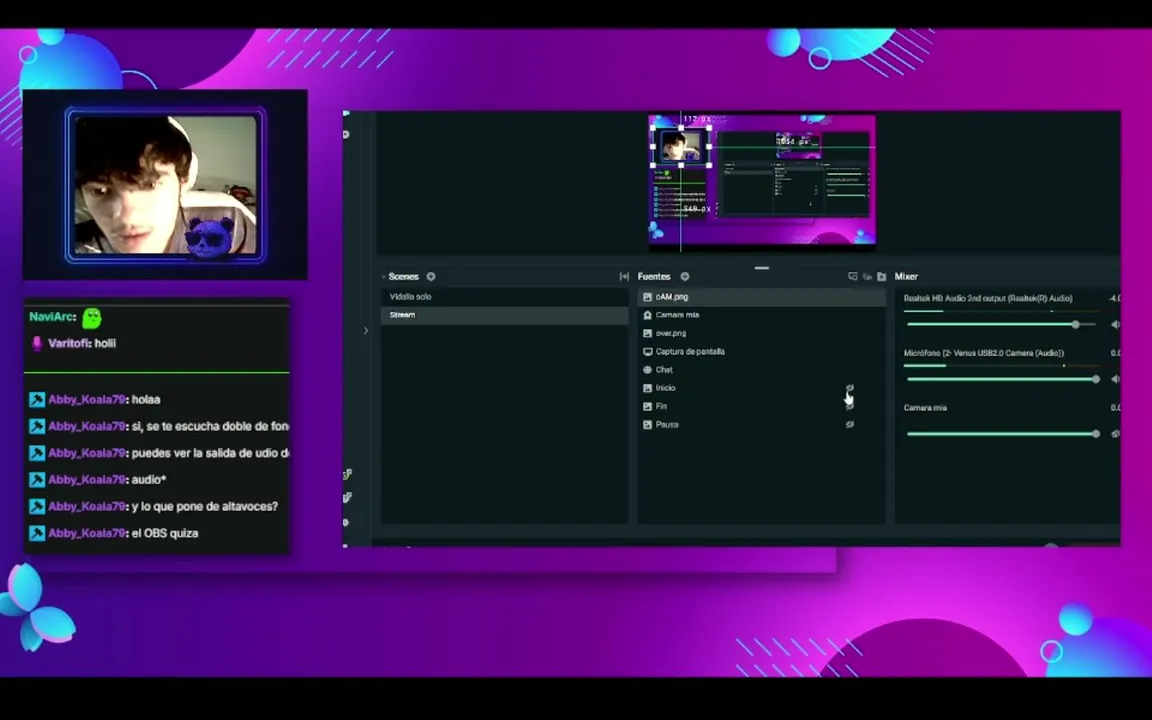Select the 'Camara mia' source row

click(761, 315)
